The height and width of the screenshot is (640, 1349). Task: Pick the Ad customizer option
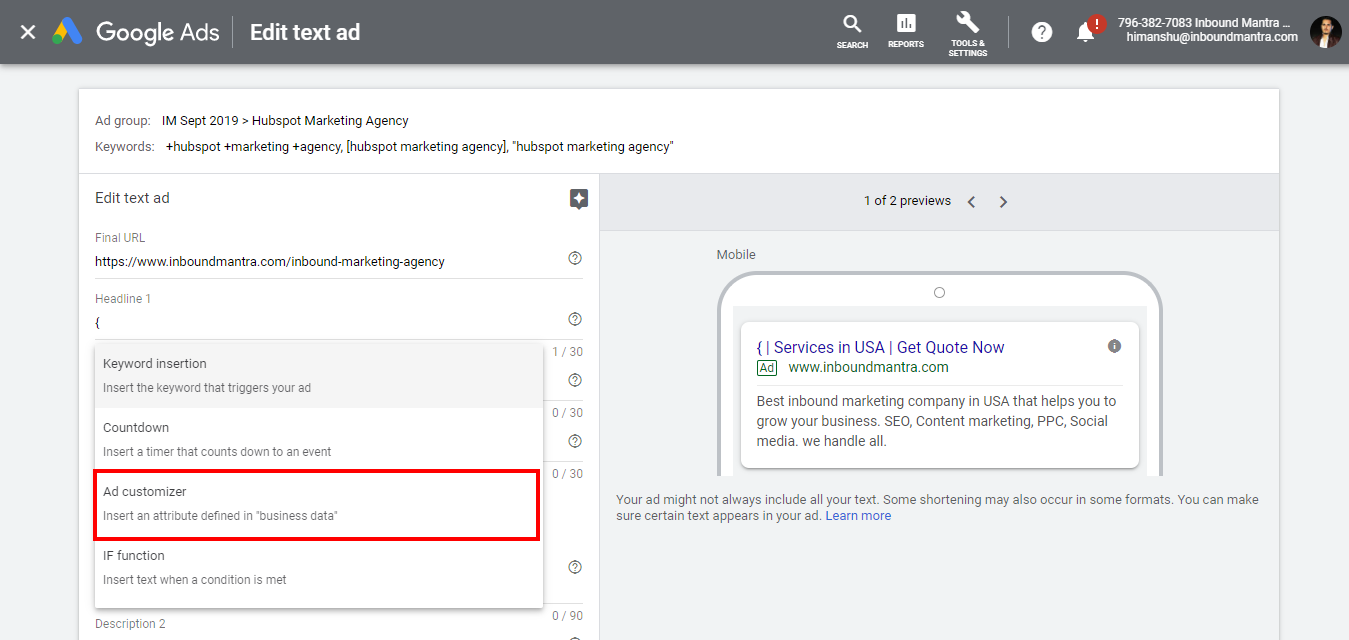(317, 505)
